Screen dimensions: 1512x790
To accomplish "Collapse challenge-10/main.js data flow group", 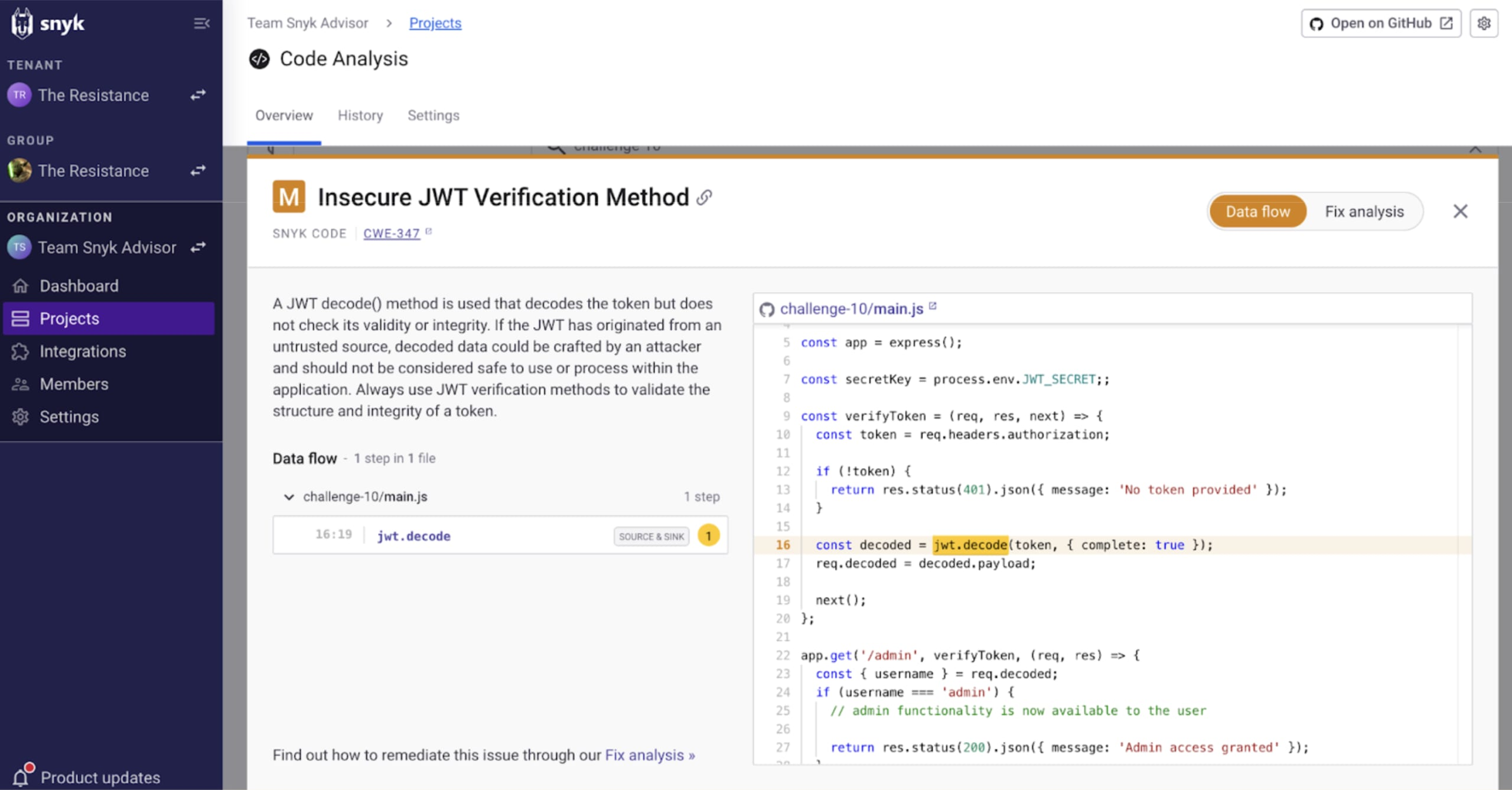I will (x=289, y=497).
